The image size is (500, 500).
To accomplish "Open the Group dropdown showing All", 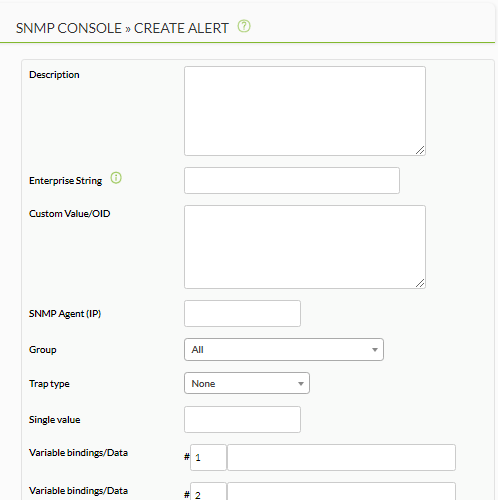I will pyautogui.click(x=284, y=349).
